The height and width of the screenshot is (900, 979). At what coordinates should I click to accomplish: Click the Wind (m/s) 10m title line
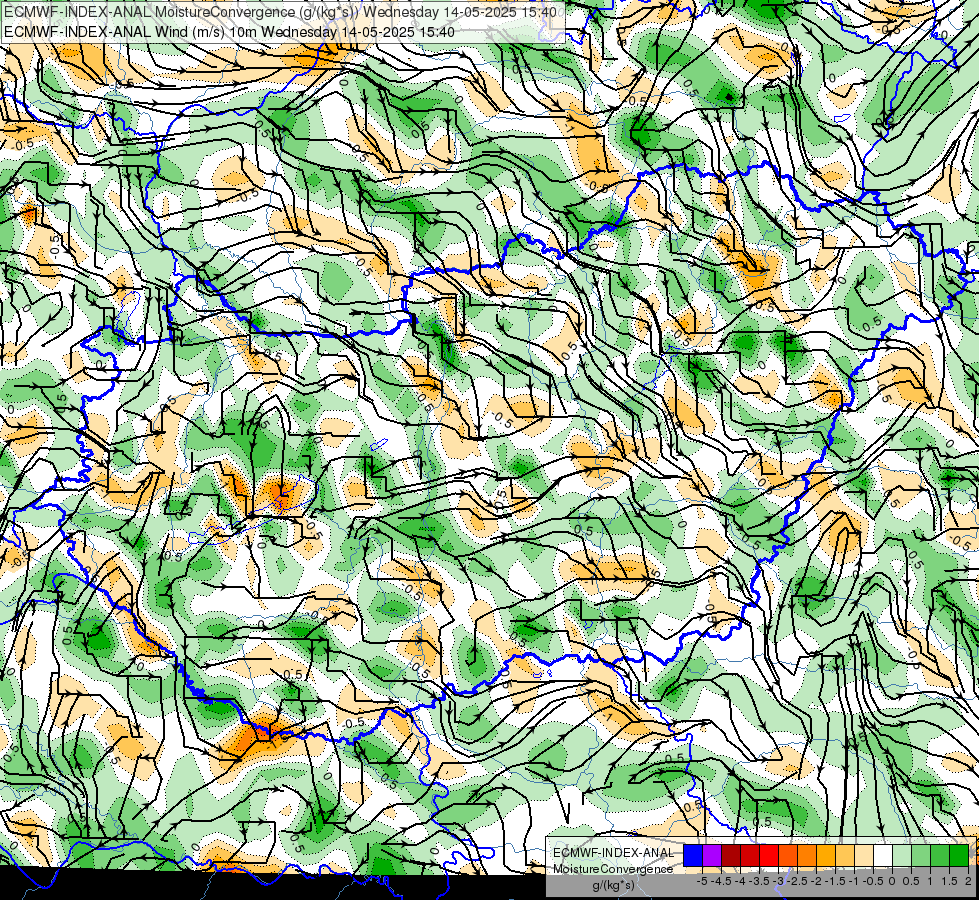pyautogui.click(x=229, y=32)
